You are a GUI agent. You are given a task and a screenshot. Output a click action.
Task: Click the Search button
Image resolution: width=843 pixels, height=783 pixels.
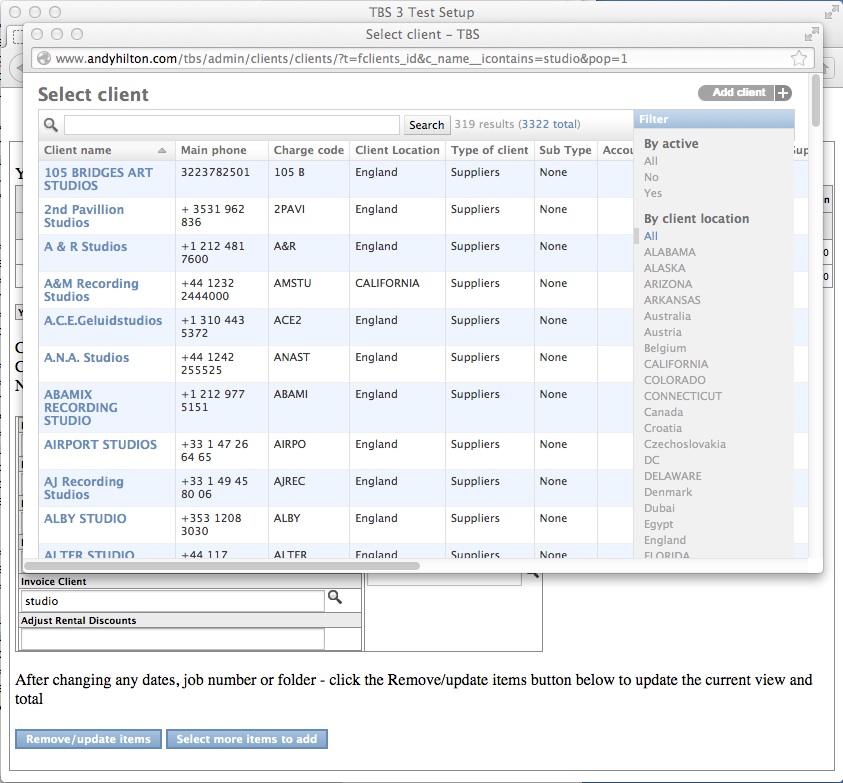tap(426, 125)
